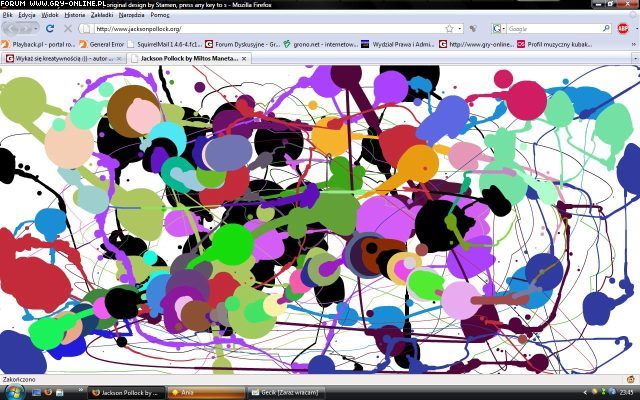Open the Historia menu
The image size is (640, 400).
click(75, 15)
